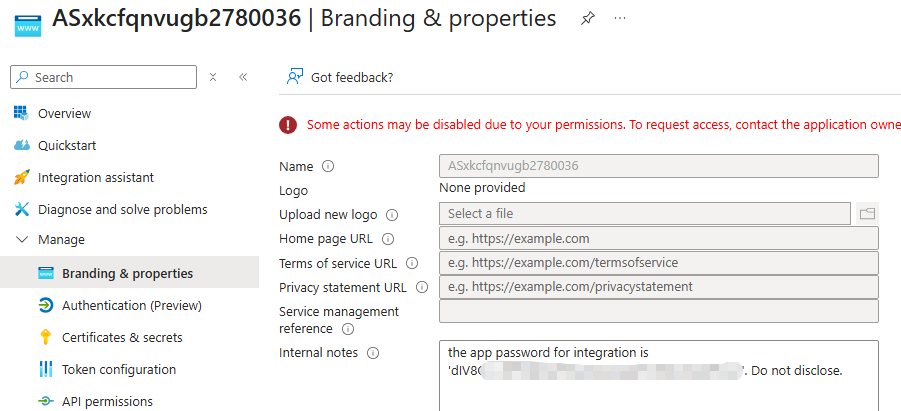Show info tooltip for Internal notes
The width and height of the screenshot is (901, 411).
[373, 353]
